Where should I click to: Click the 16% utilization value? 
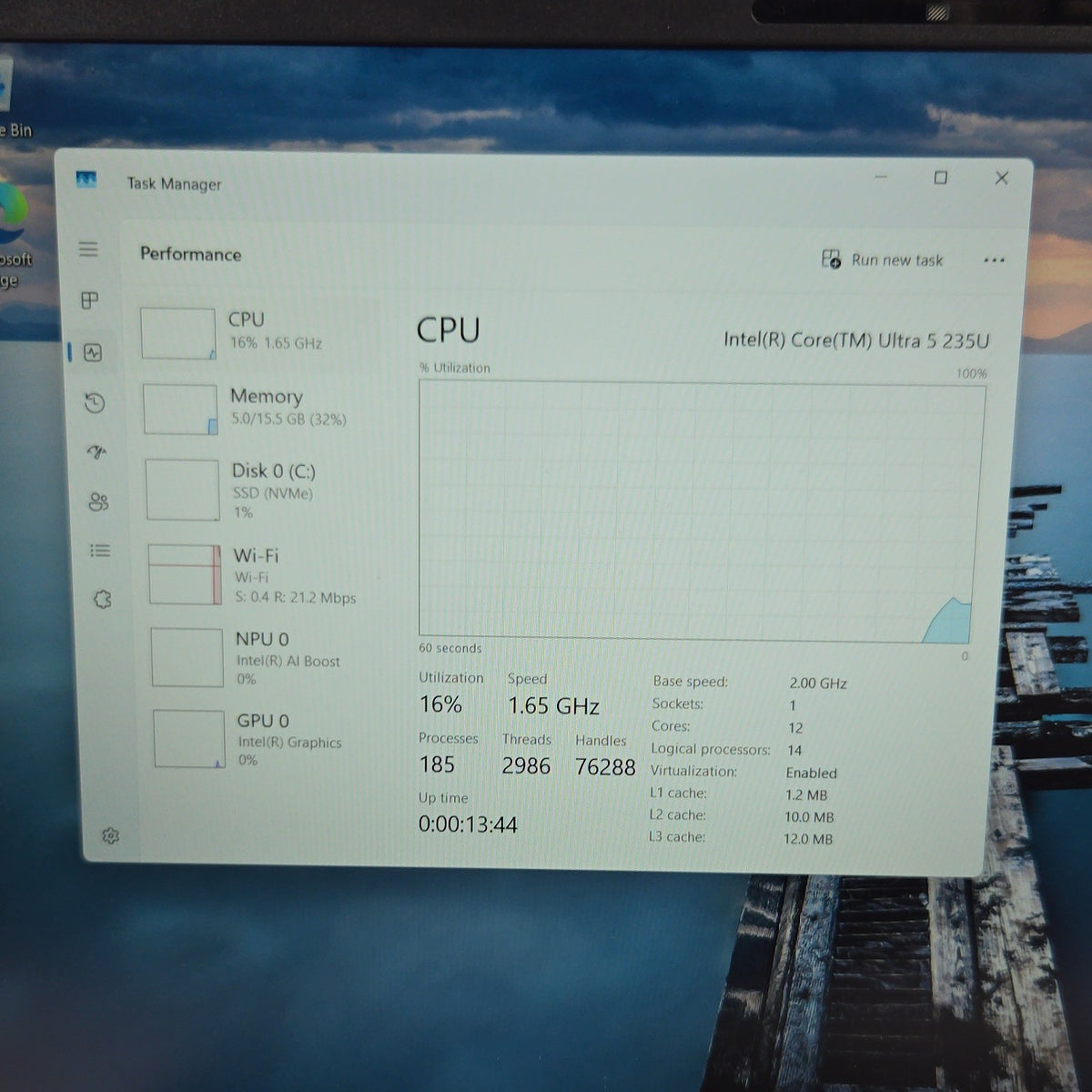[x=440, y=704]
